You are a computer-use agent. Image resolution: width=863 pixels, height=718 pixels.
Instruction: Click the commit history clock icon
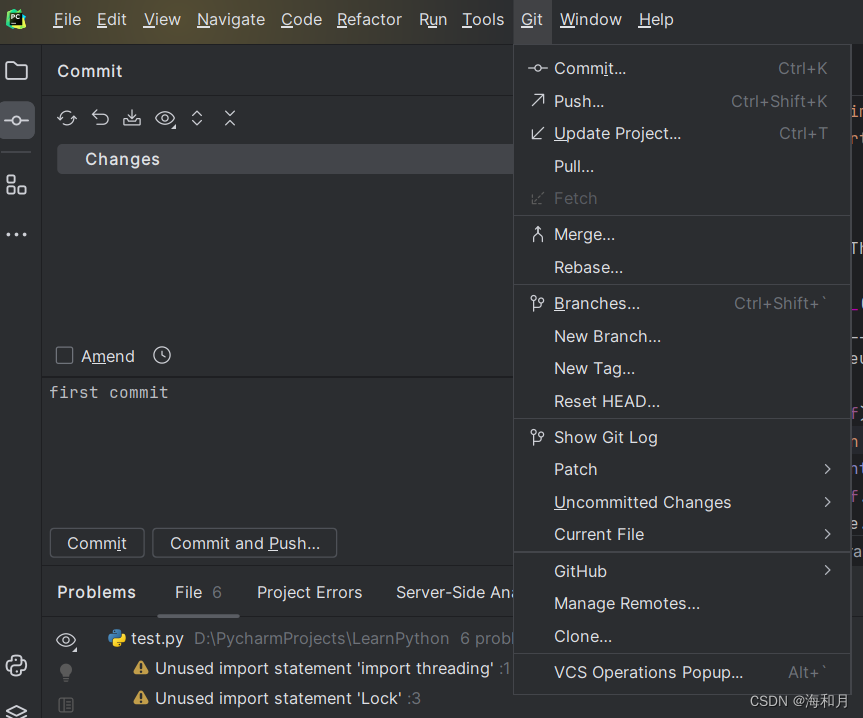(x=161, y=355)
